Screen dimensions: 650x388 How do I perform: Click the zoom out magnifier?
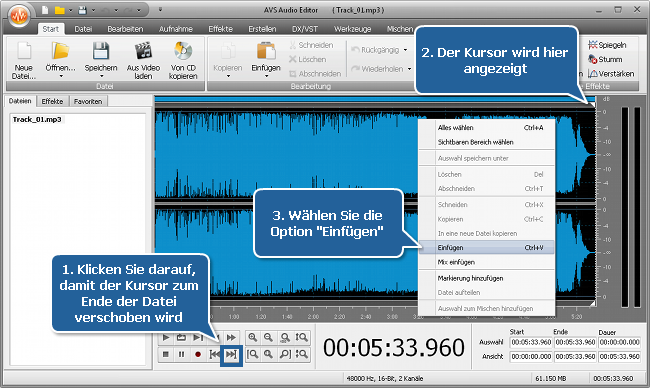[269, 337]
